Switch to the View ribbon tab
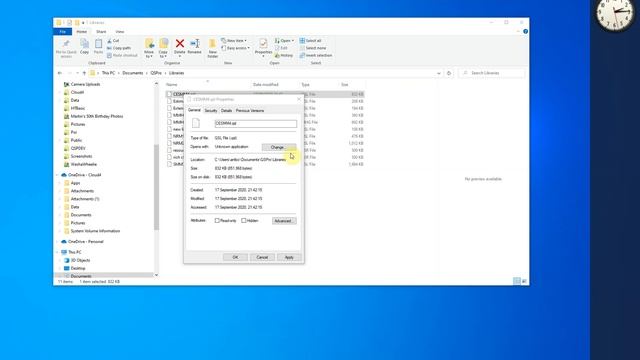 [x=120, y=31]
